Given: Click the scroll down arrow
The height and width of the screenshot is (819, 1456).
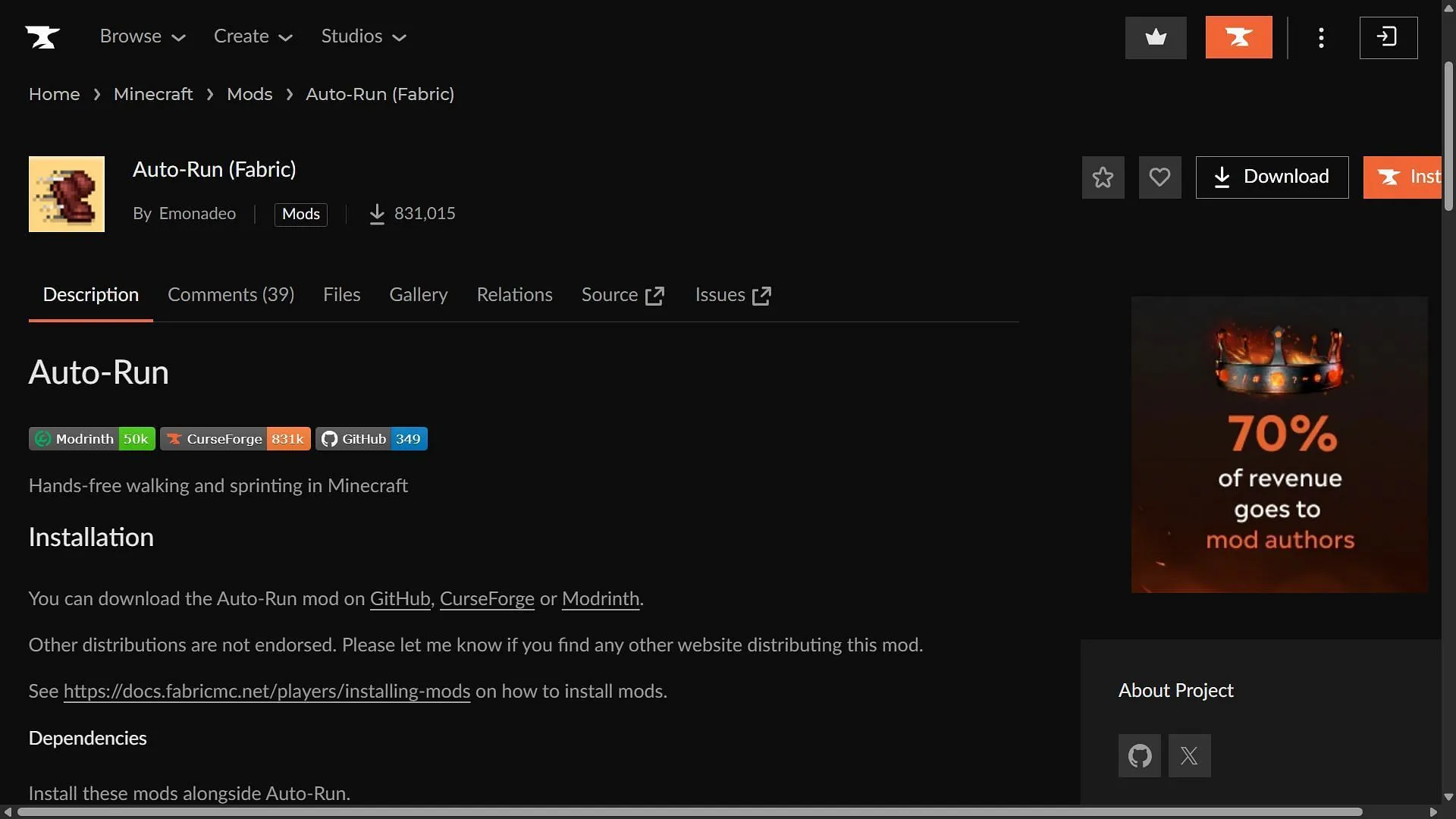Looking at the screenshot, I should tap(1448, 797).
